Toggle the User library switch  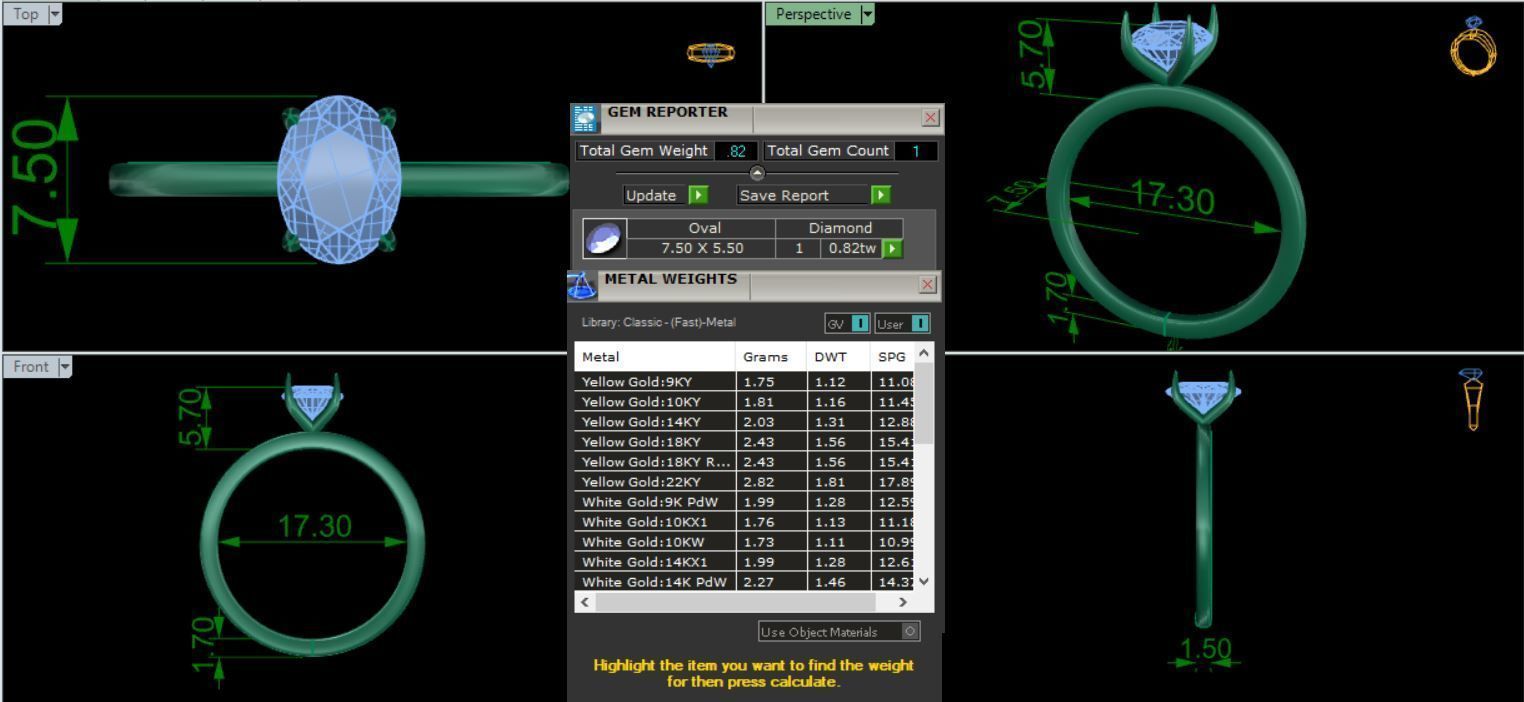pyautogui.click(x=902, y=324)
